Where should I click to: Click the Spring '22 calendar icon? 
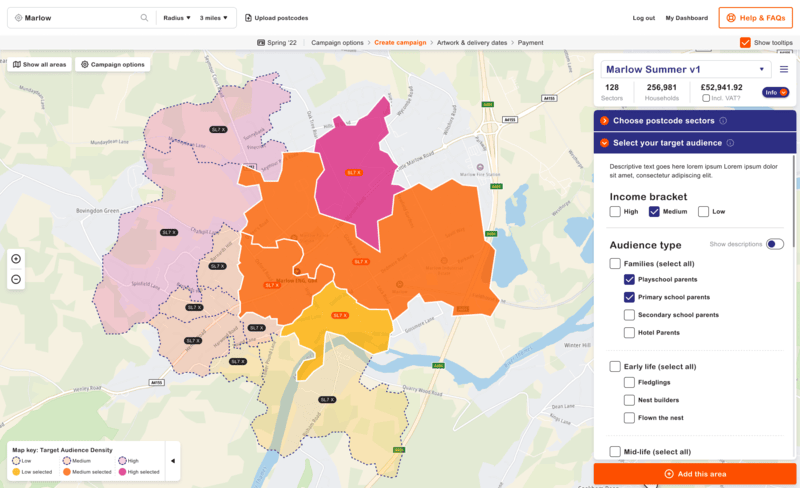point(261,43)
